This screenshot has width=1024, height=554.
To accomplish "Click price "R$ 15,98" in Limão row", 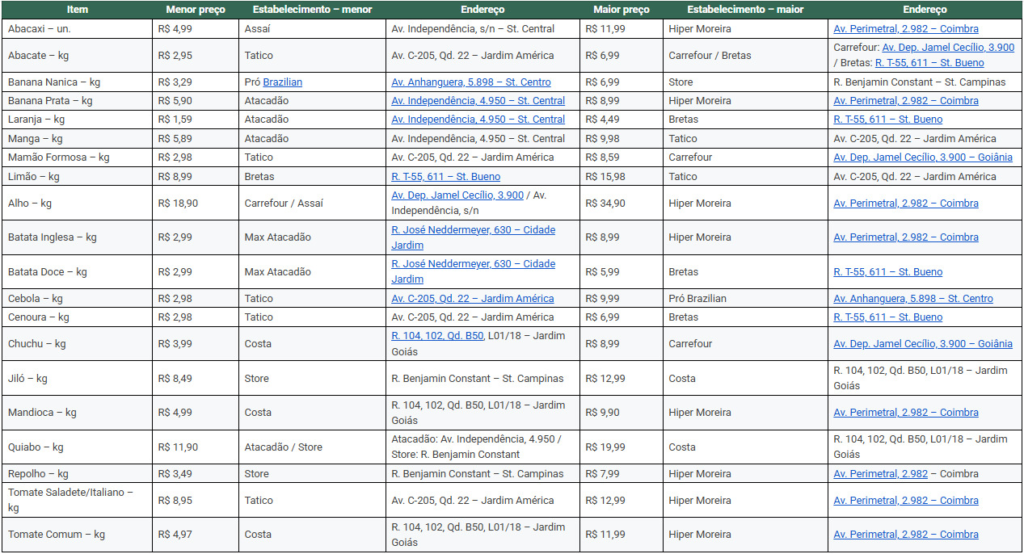I will point(605,177).
